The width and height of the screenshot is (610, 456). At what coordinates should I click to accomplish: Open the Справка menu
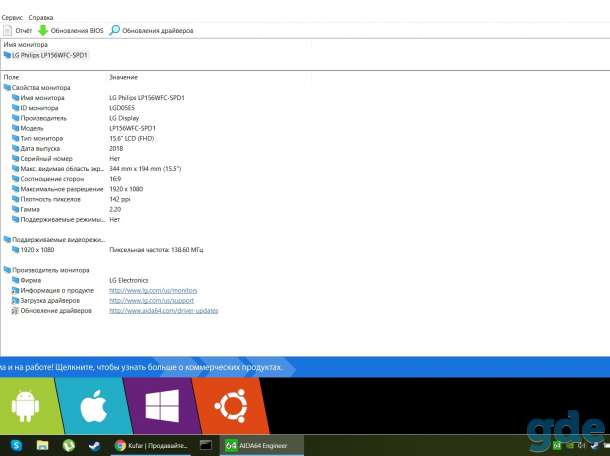tap(41, 18)
